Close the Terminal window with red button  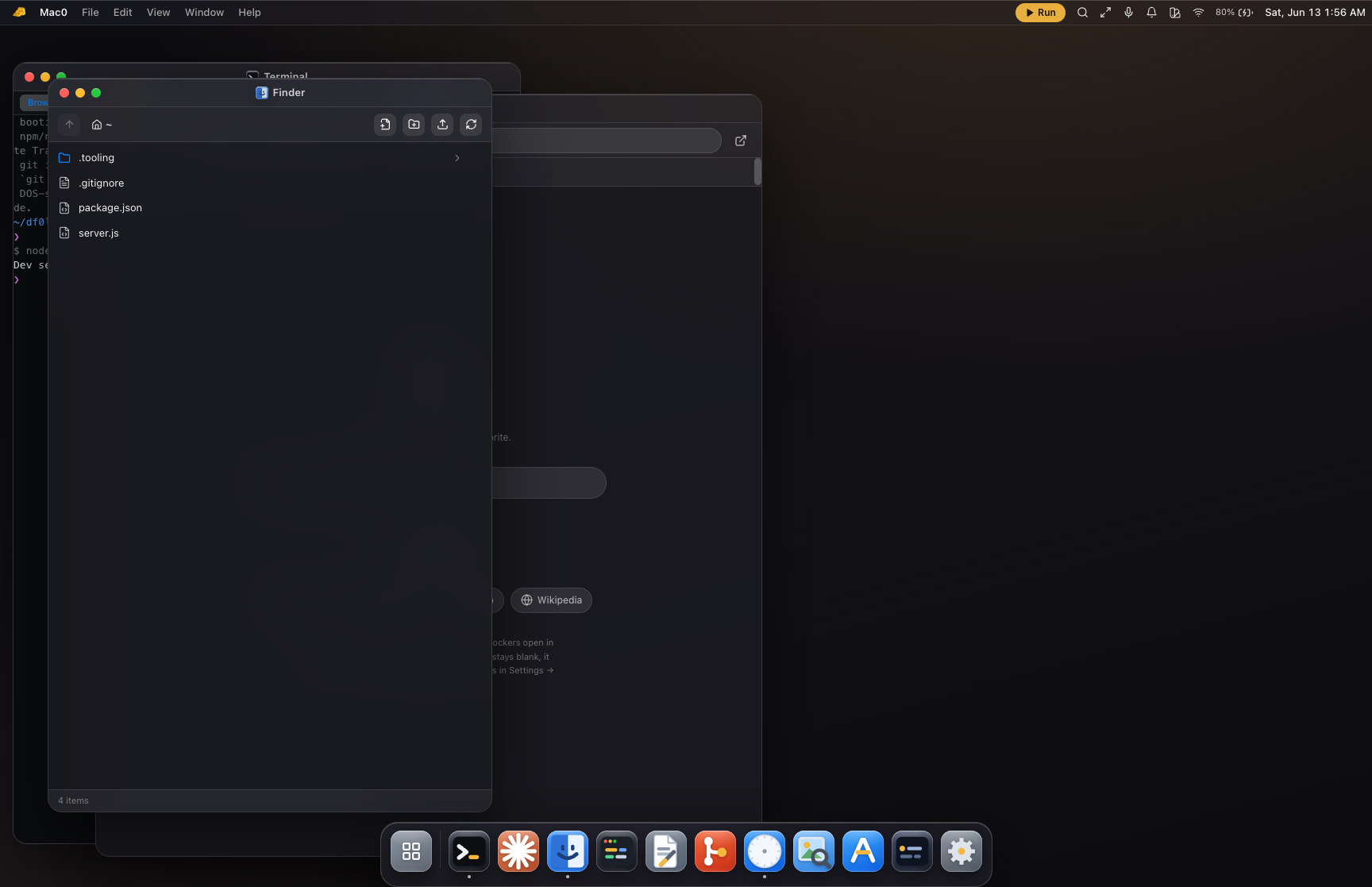point(29,77)
